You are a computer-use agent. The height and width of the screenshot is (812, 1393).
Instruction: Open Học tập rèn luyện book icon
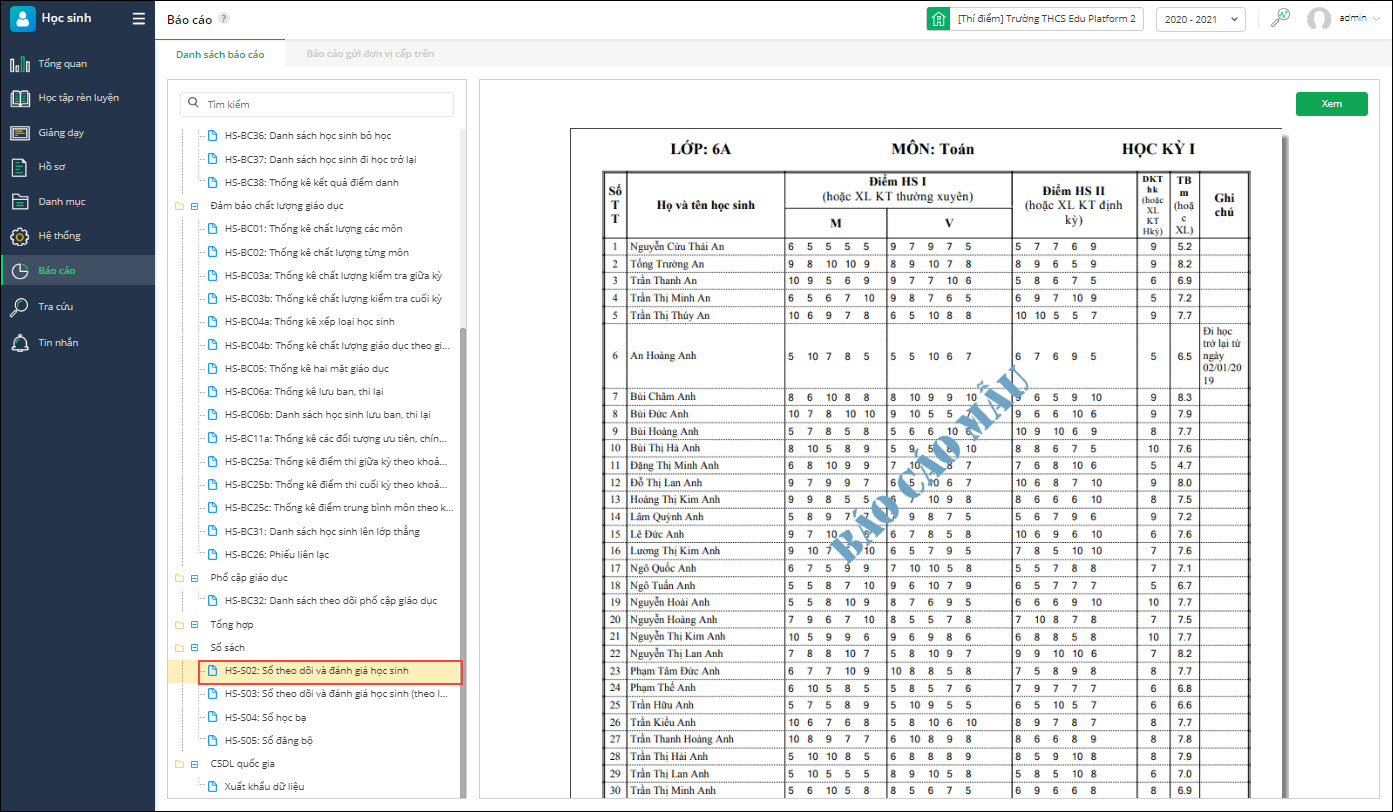click(20, 98)
